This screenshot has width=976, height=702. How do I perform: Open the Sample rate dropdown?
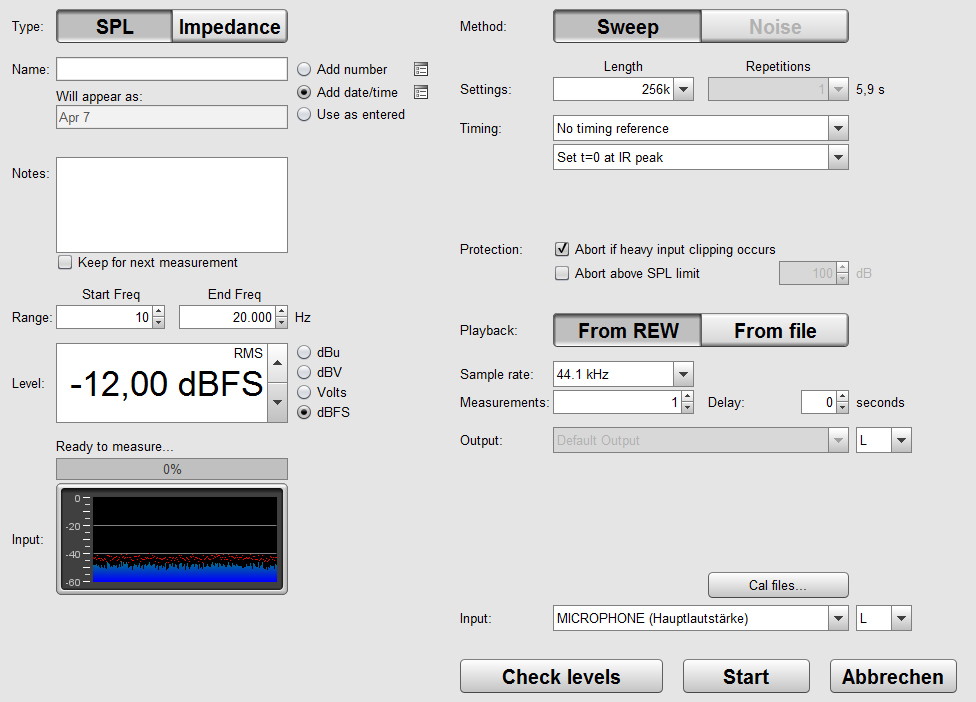click(684, 375)
